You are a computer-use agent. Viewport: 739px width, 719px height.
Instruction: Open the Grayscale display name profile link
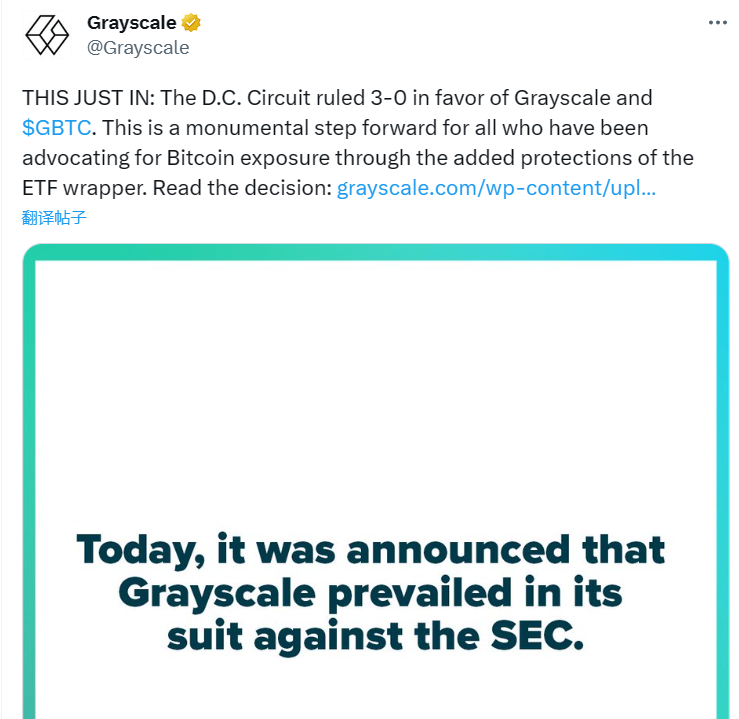132,23
